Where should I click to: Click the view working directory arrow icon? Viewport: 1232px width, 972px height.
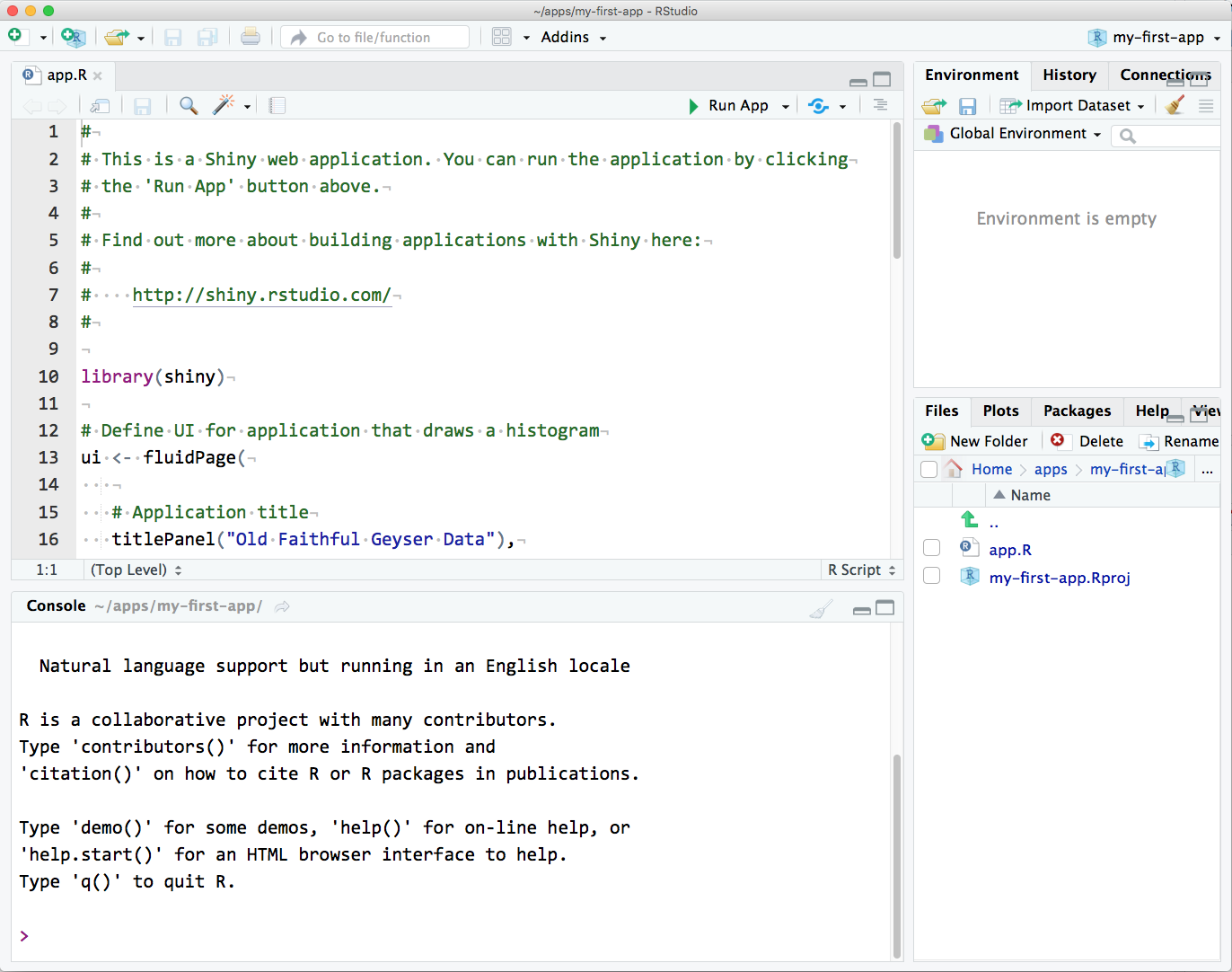[282, 606]
